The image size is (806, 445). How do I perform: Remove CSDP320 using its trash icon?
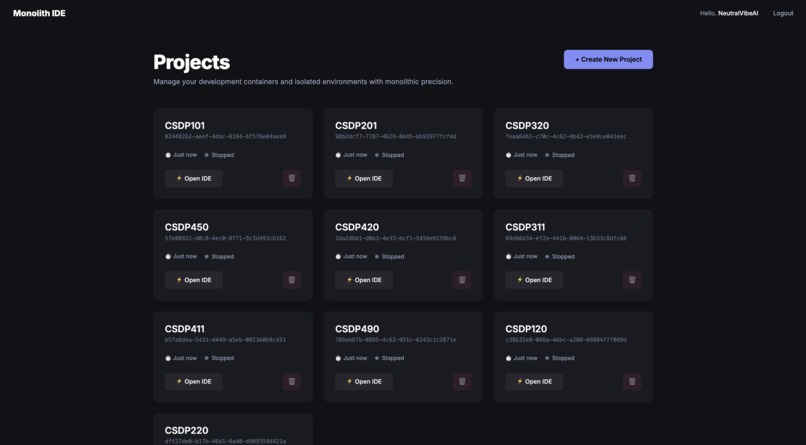coord(632,178)
